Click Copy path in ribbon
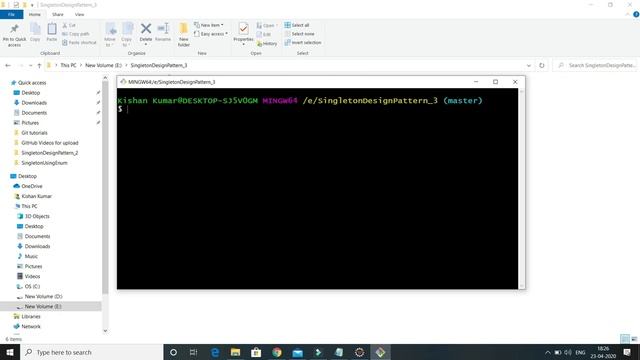The width and height of the screenshot is (640, 360). click(76, 34)
